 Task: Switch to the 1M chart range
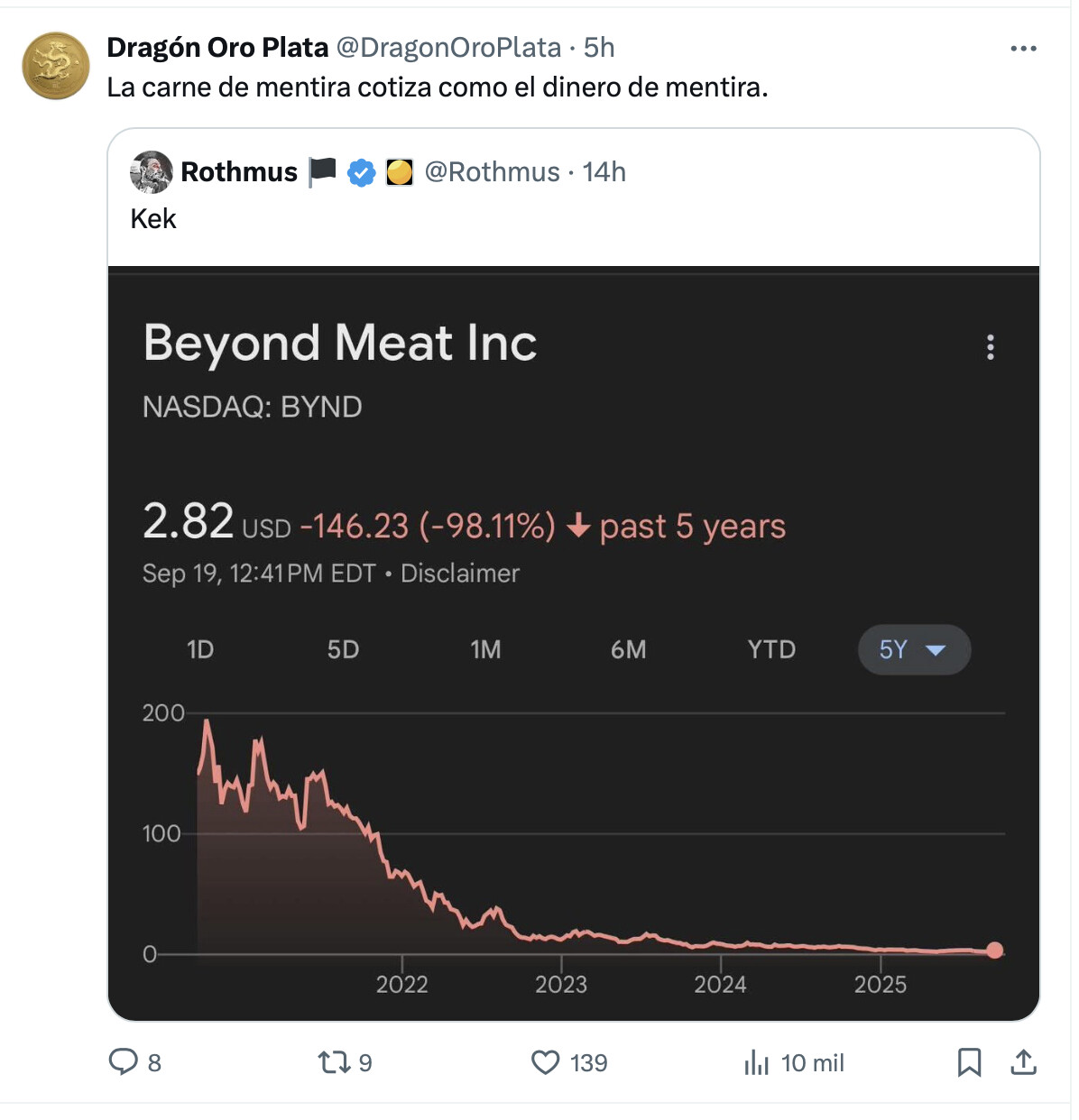click(x=485, y=649)
